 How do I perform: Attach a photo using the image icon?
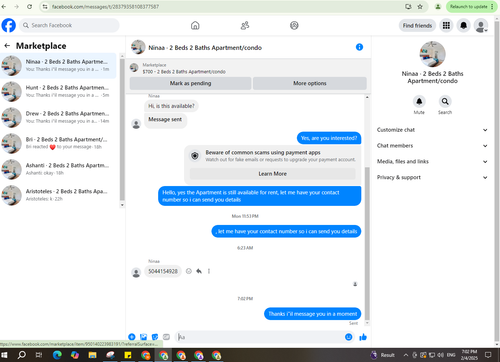click(143, 337)
